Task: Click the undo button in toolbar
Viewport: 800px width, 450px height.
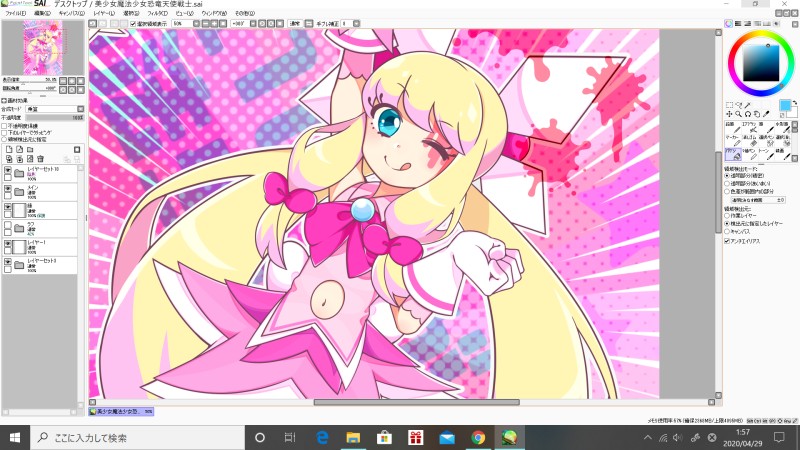Action: coord(92,23)
